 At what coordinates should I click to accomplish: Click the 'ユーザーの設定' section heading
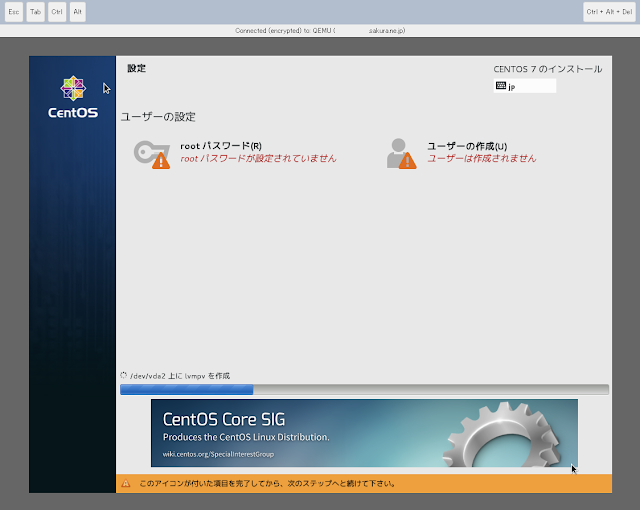coord(158,117)
